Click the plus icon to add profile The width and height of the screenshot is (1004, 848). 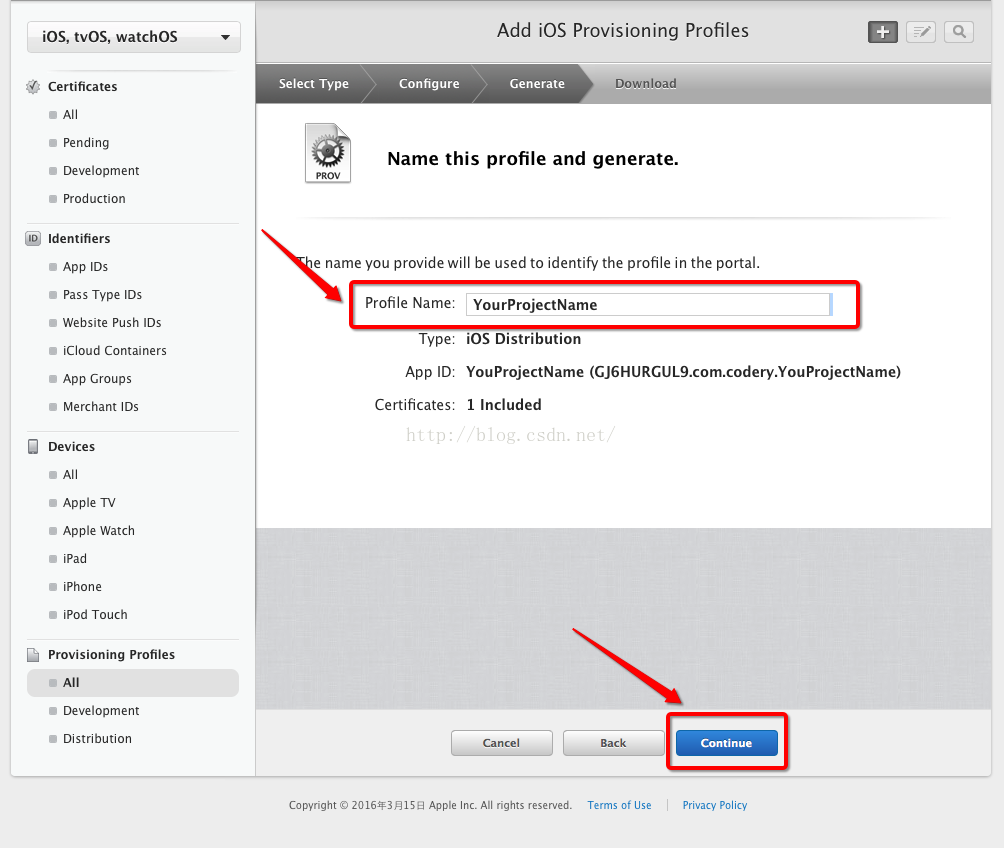[x=882, y=32]
